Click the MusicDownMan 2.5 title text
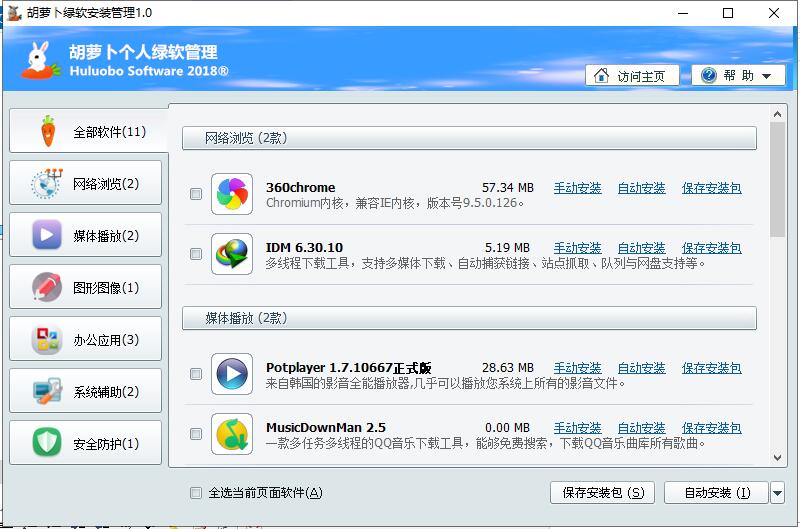This screenshot has width=800, height=529. click(326, 428)
